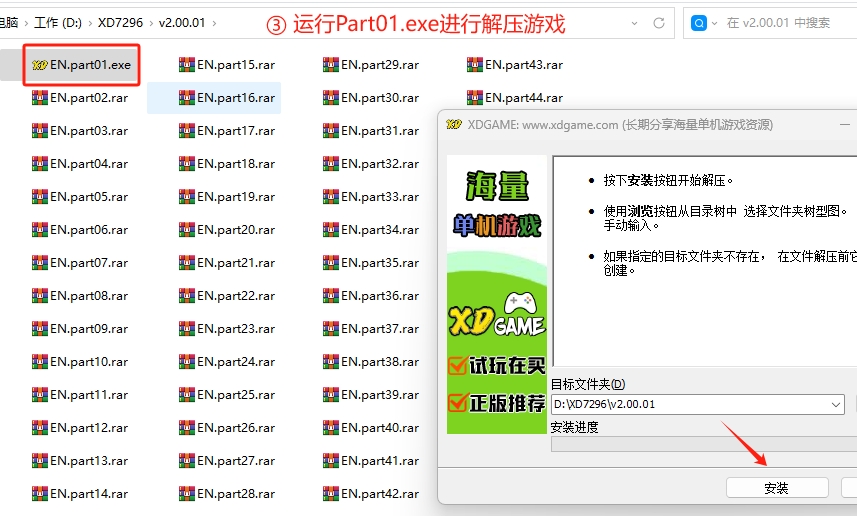Expand the chevron after v2.00.01 breadcrumb

tap(216, 22)
